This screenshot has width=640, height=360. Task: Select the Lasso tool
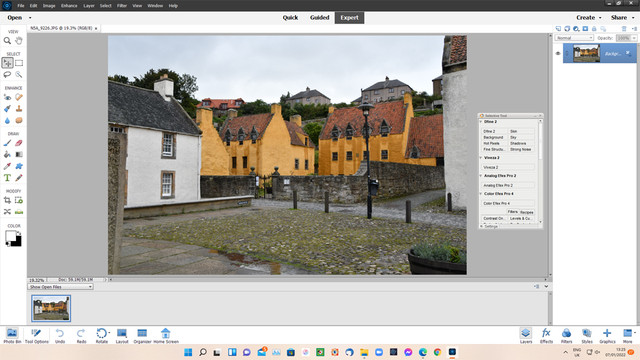coord(7,74)
